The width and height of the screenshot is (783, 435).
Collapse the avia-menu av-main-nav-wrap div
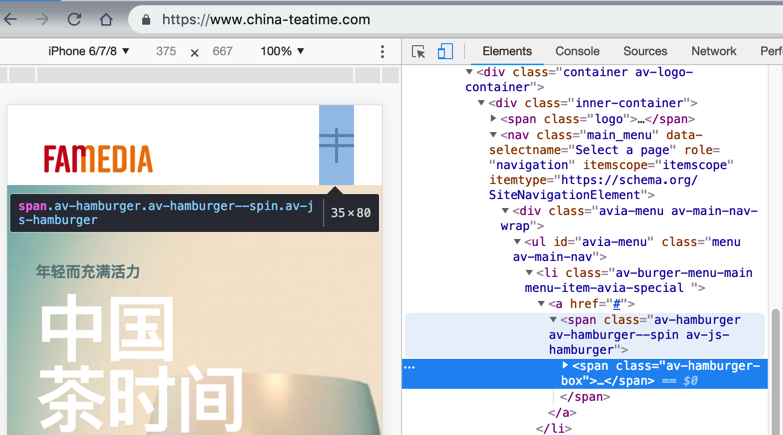pos(505,211)
